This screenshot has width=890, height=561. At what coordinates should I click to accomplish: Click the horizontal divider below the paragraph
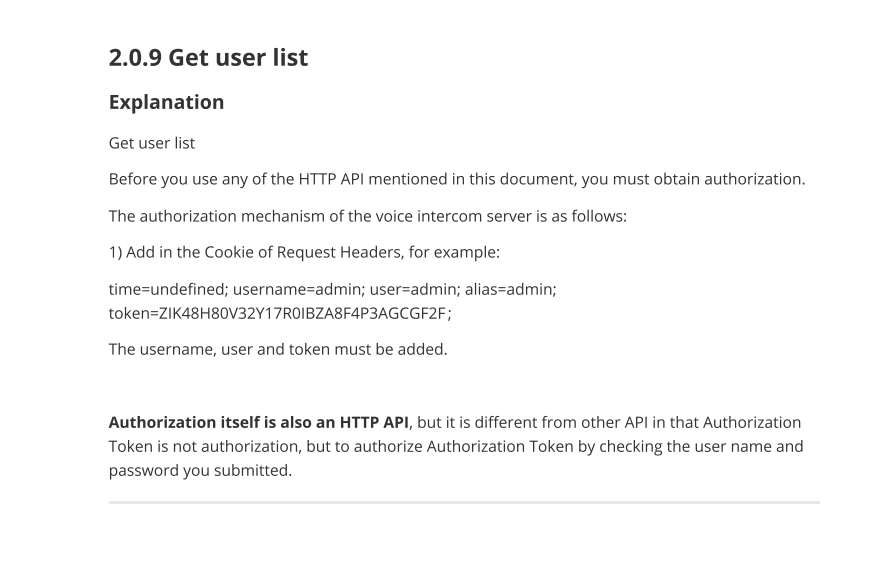pyautogui.click(x=464, y=502)
